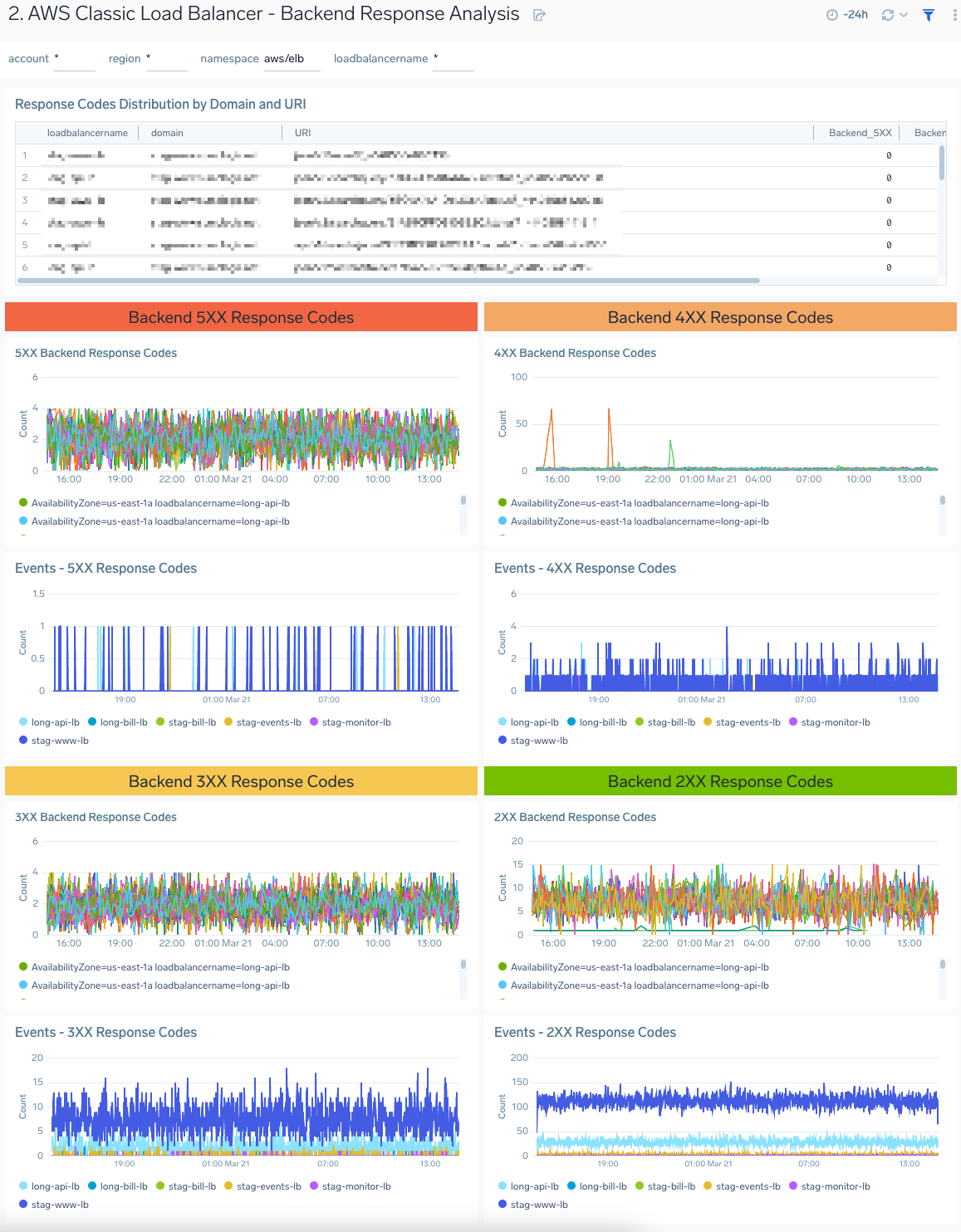Open the account filter selector

(75, 58)
